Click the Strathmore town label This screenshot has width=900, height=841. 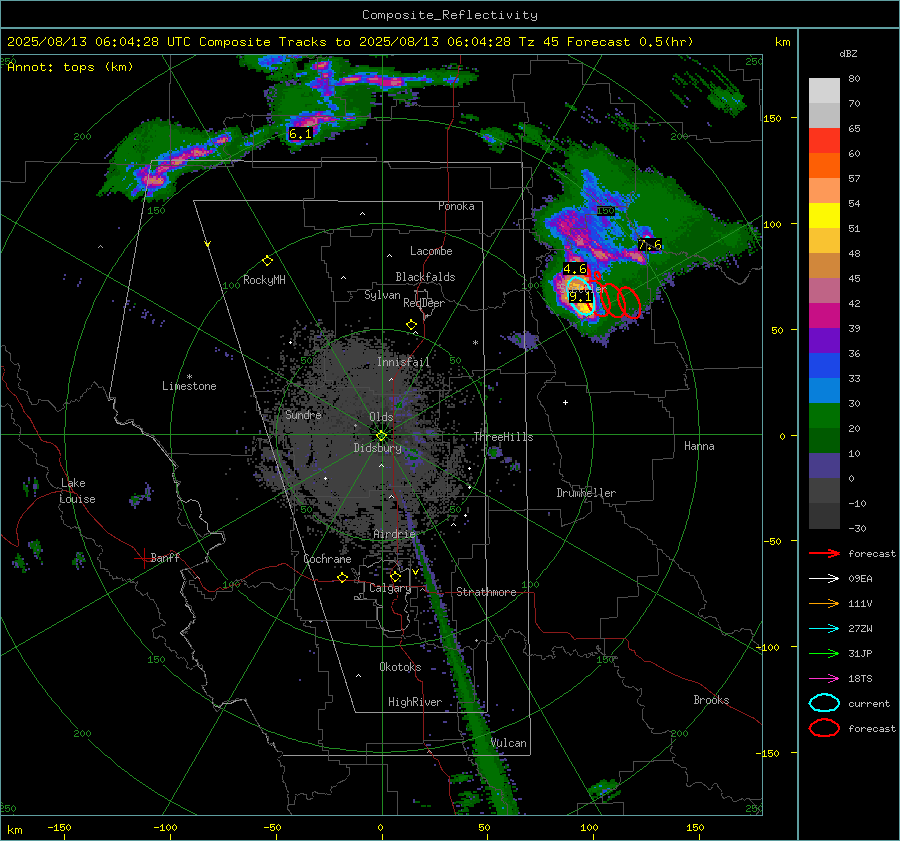pyautogui.click(x=486, y=592)
